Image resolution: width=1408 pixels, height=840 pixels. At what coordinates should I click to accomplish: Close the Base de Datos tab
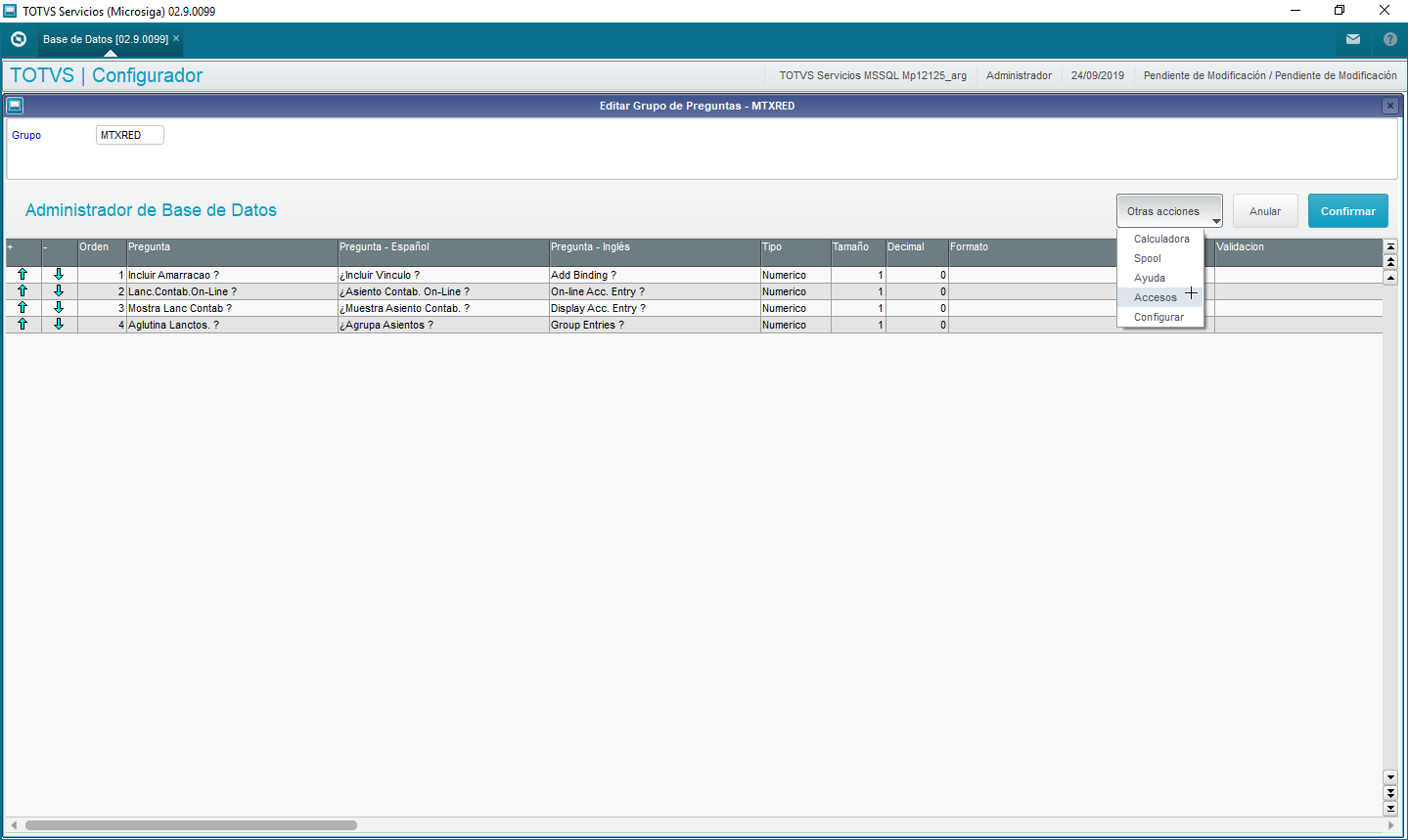(x=176, y=38)
